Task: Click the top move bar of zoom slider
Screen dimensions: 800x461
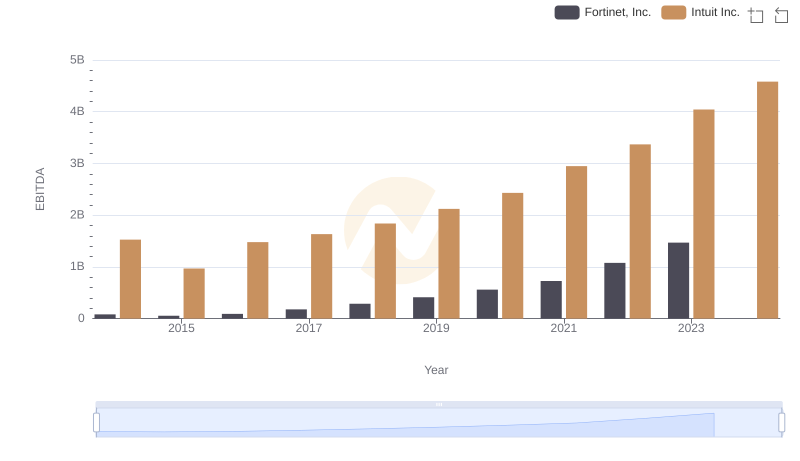Action: pos(439,404)
